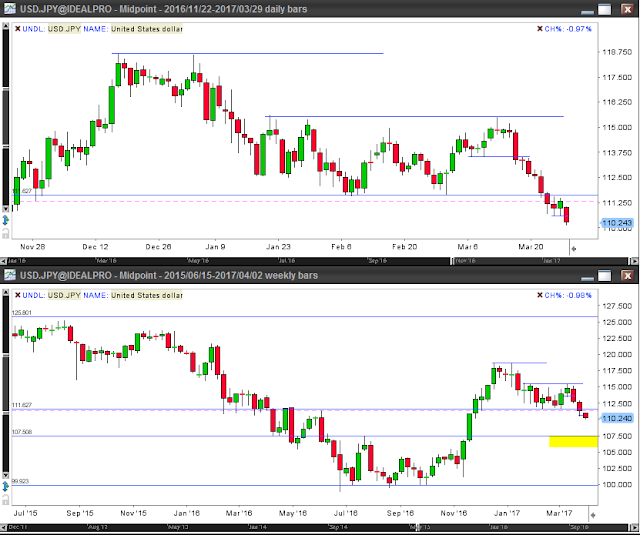640x535 pixels.
Task: Click the 110.240 current price tag on weekly chart
Action: (617, 418)
